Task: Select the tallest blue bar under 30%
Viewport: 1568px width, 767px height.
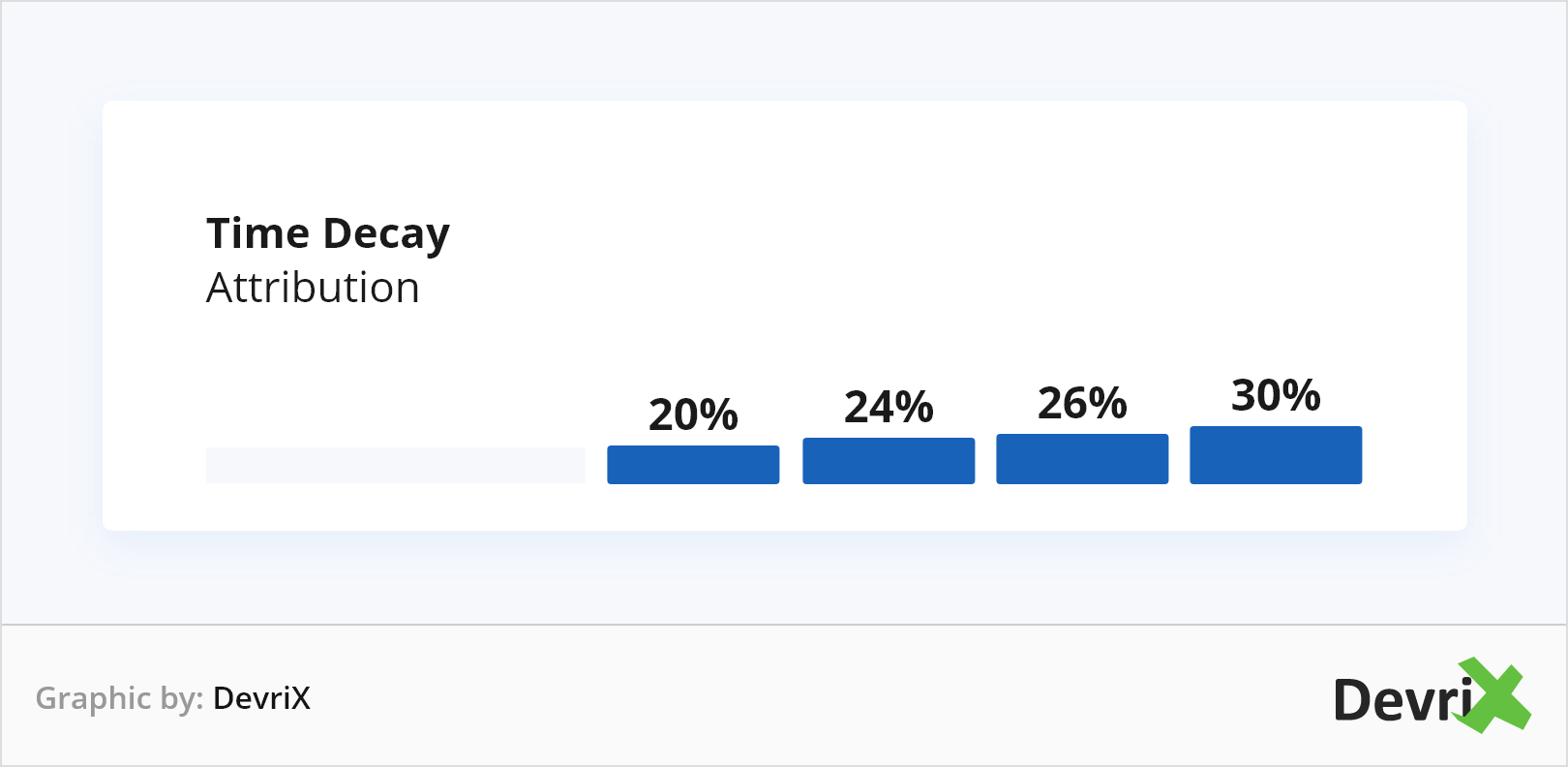Action: [1276, 455]
